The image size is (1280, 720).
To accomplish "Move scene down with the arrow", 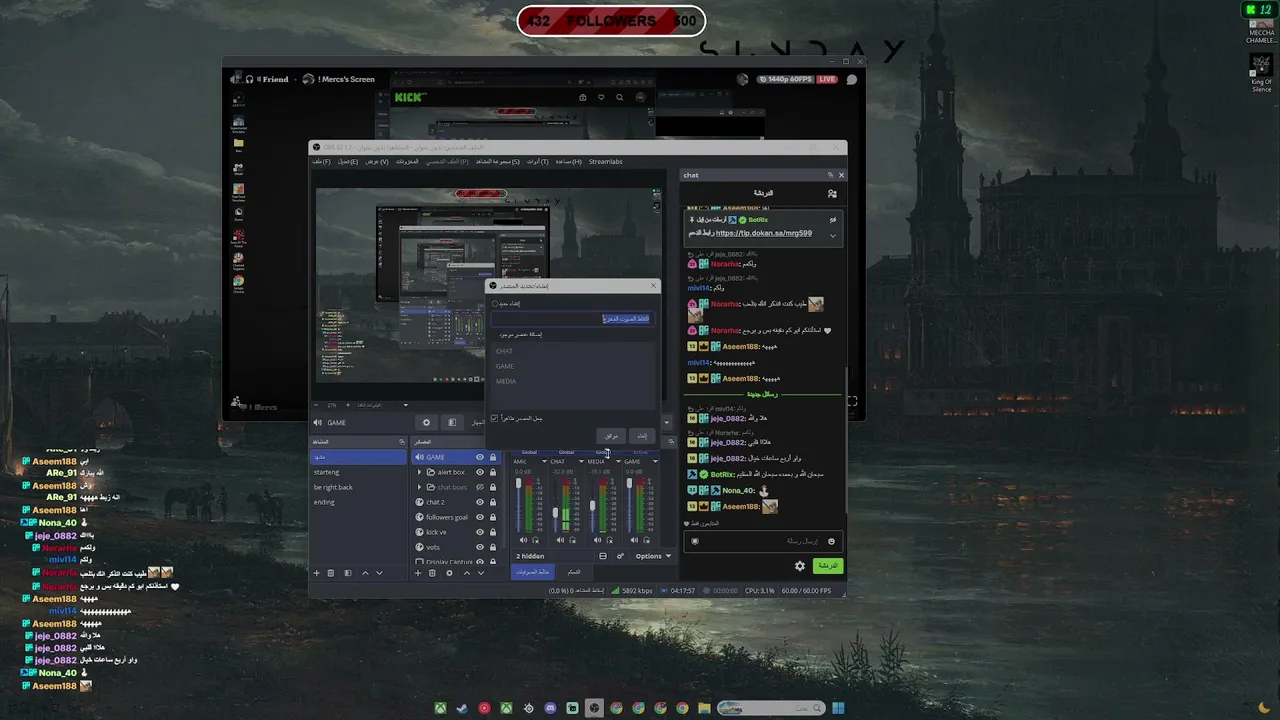I will (x=379, y=573).
